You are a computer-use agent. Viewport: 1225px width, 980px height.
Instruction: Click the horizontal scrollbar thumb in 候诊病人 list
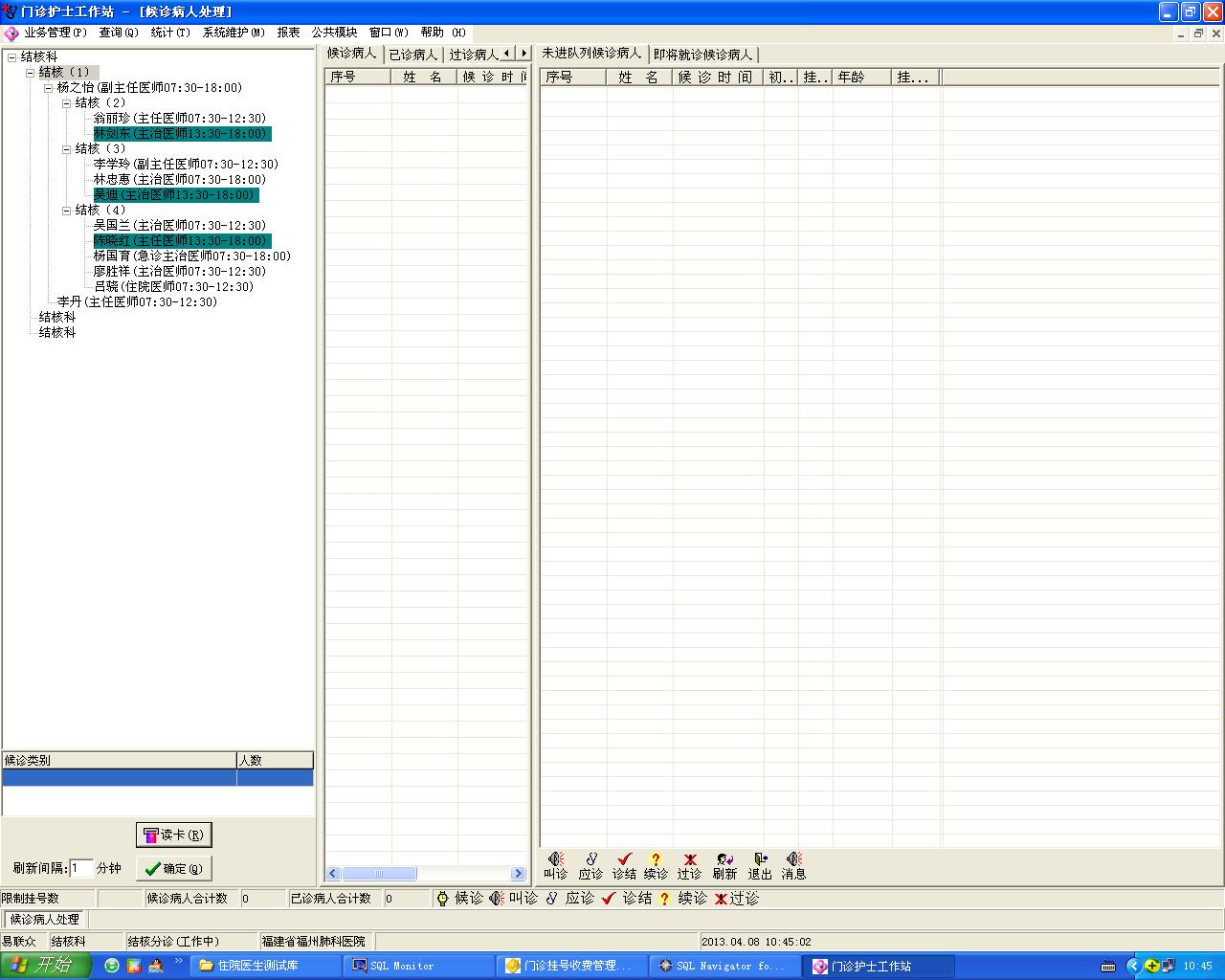379,874
